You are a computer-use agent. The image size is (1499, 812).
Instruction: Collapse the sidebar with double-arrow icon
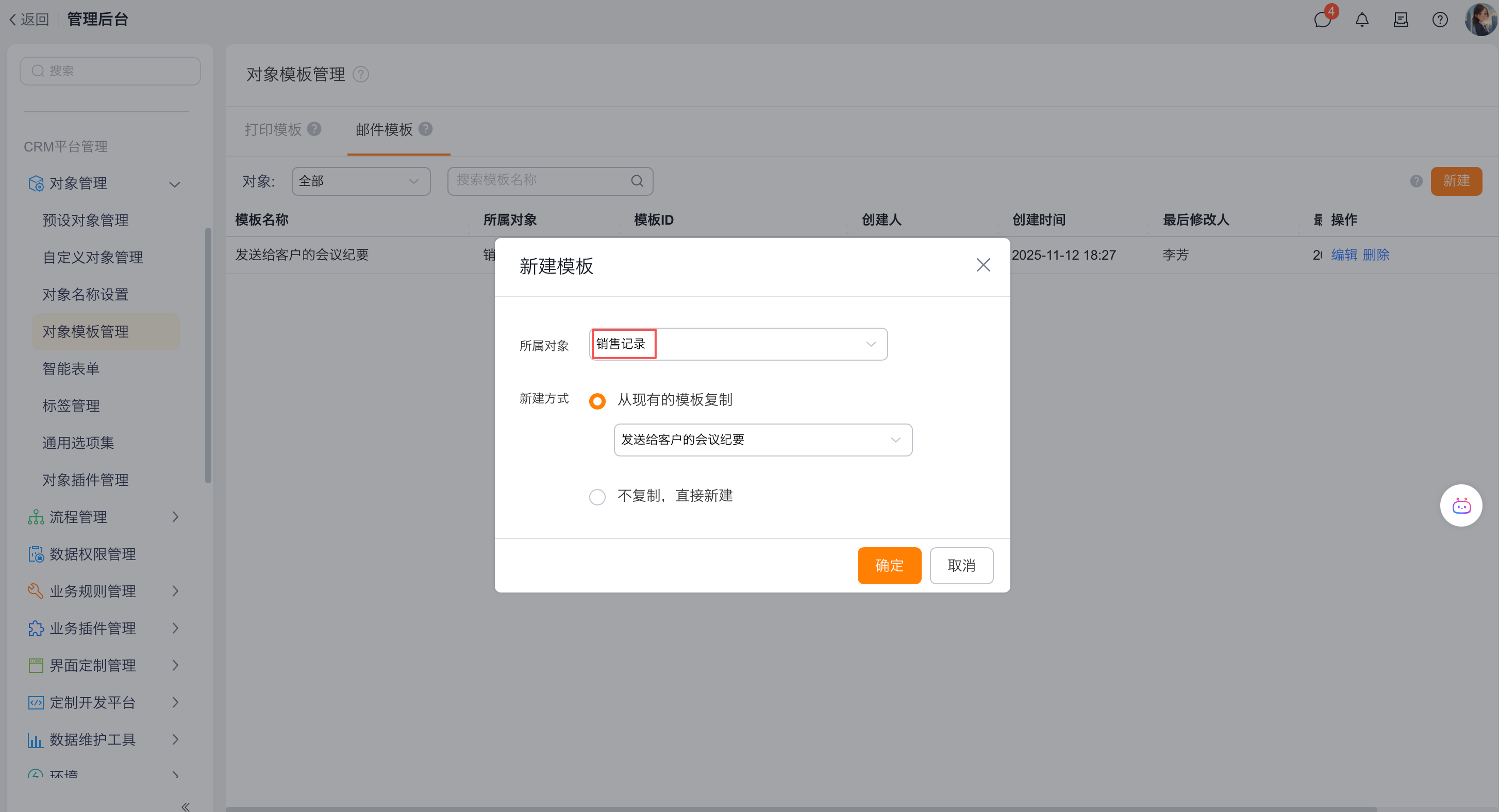click(185, 806)
